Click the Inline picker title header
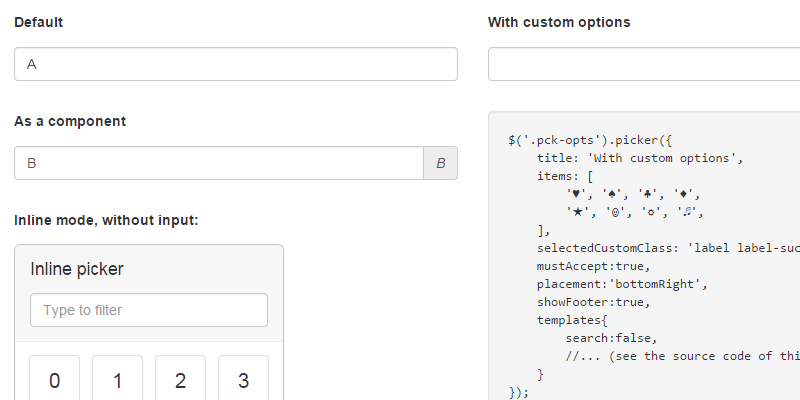The image size is (800, 400). (x=78, y=269)
